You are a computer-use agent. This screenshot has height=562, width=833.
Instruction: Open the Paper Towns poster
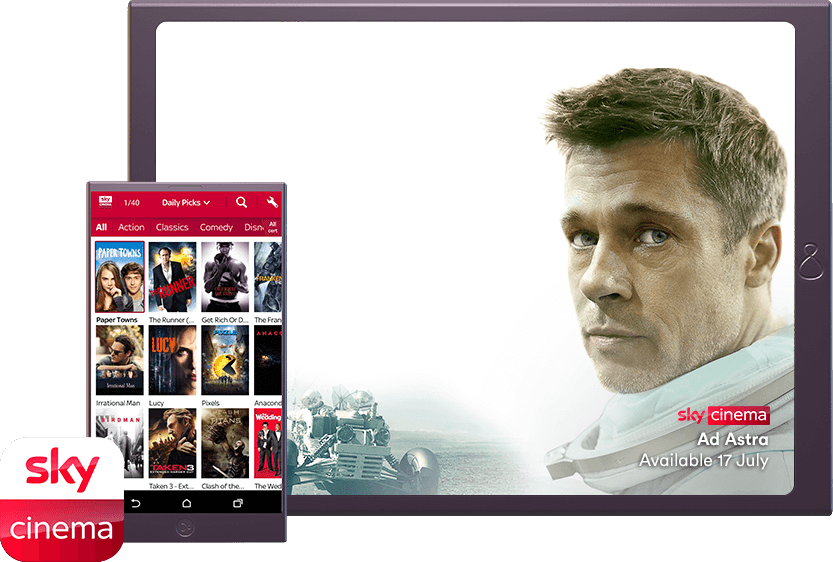tap(120, 277)
